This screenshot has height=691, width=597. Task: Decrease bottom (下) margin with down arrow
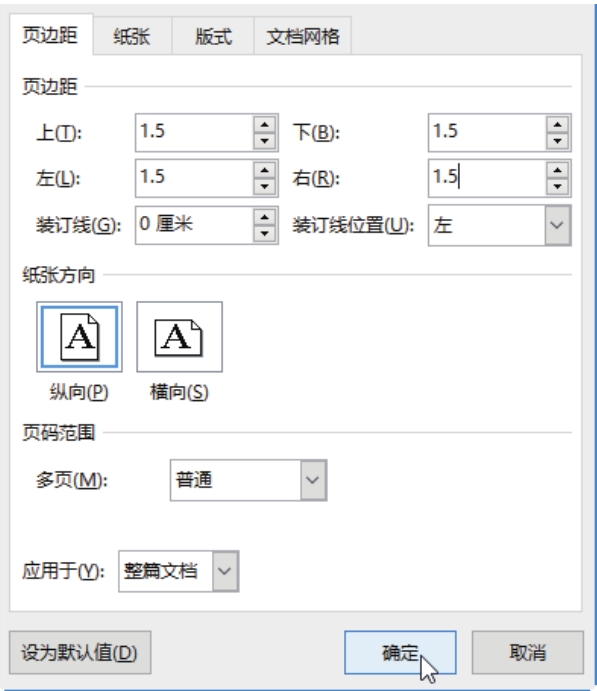point(557,141)
